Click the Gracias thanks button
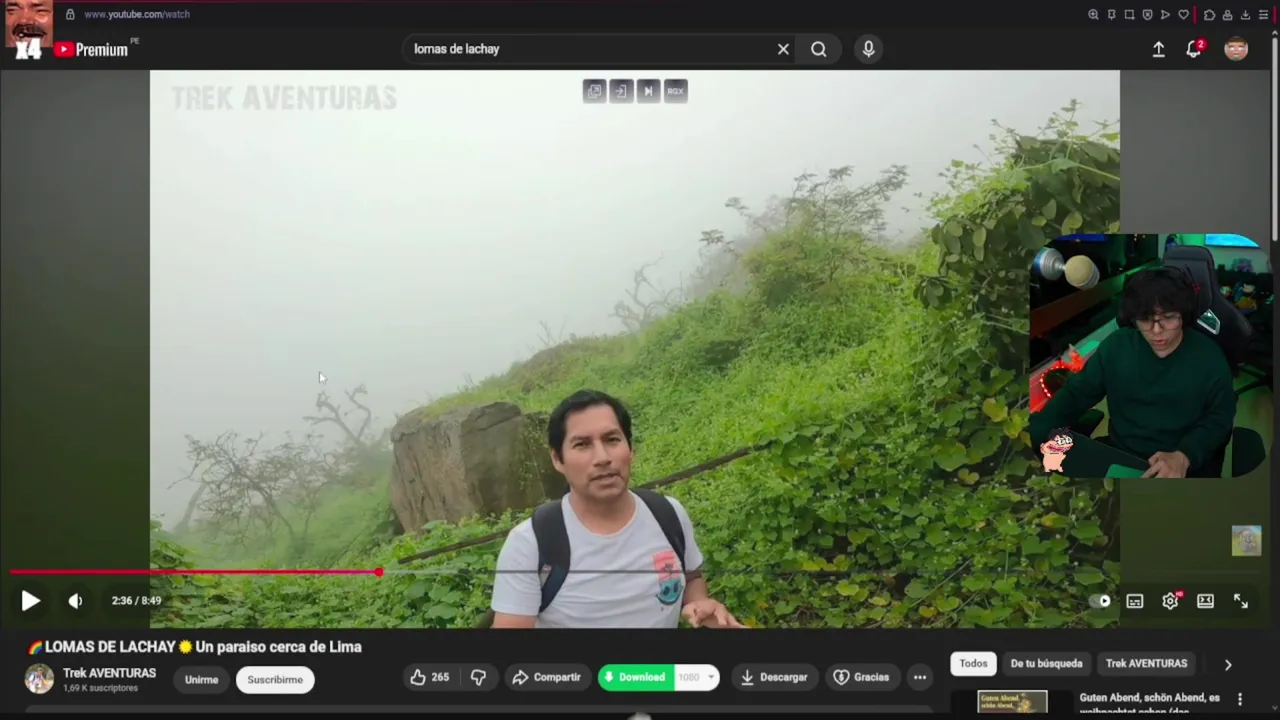 pyautogui.click(x=861, y=677)
